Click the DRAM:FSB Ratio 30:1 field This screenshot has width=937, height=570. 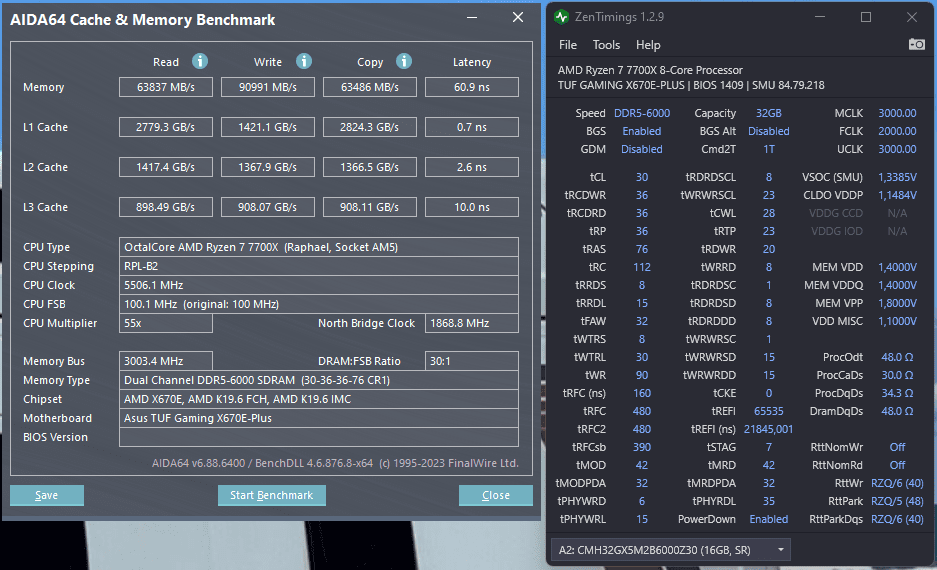[x=471, y=361]
